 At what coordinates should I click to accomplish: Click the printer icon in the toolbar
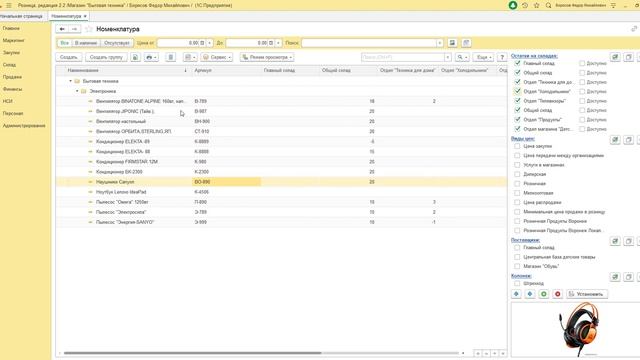[151, 57]
